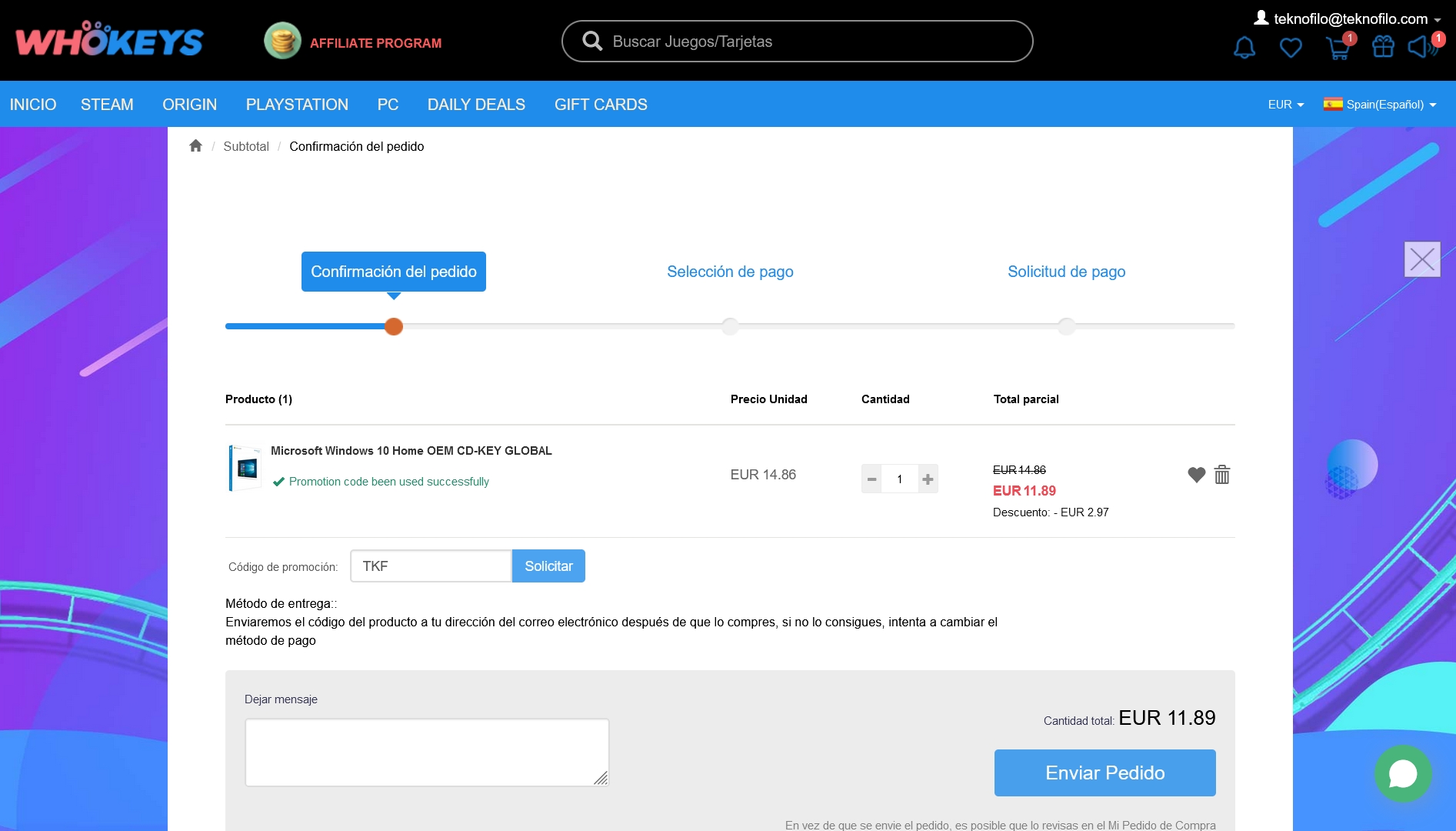Click the gift box icon
The height and width of the screenshot is (831, 1456).
pos(1382,48)
